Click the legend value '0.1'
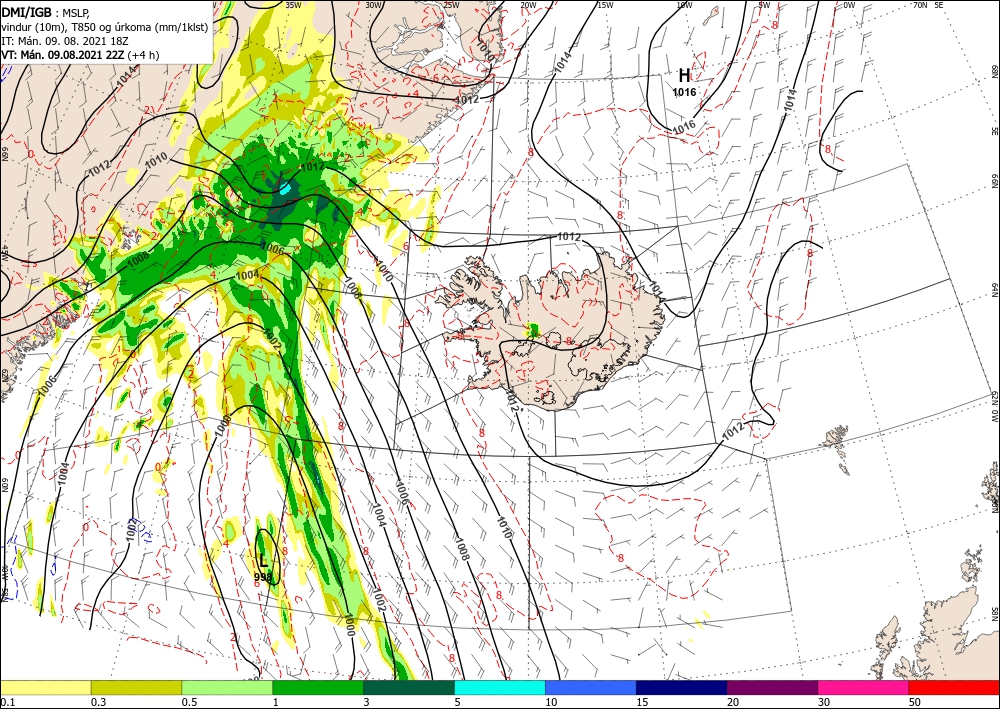The image size is (1000, 709). click(x=6, y=702)
